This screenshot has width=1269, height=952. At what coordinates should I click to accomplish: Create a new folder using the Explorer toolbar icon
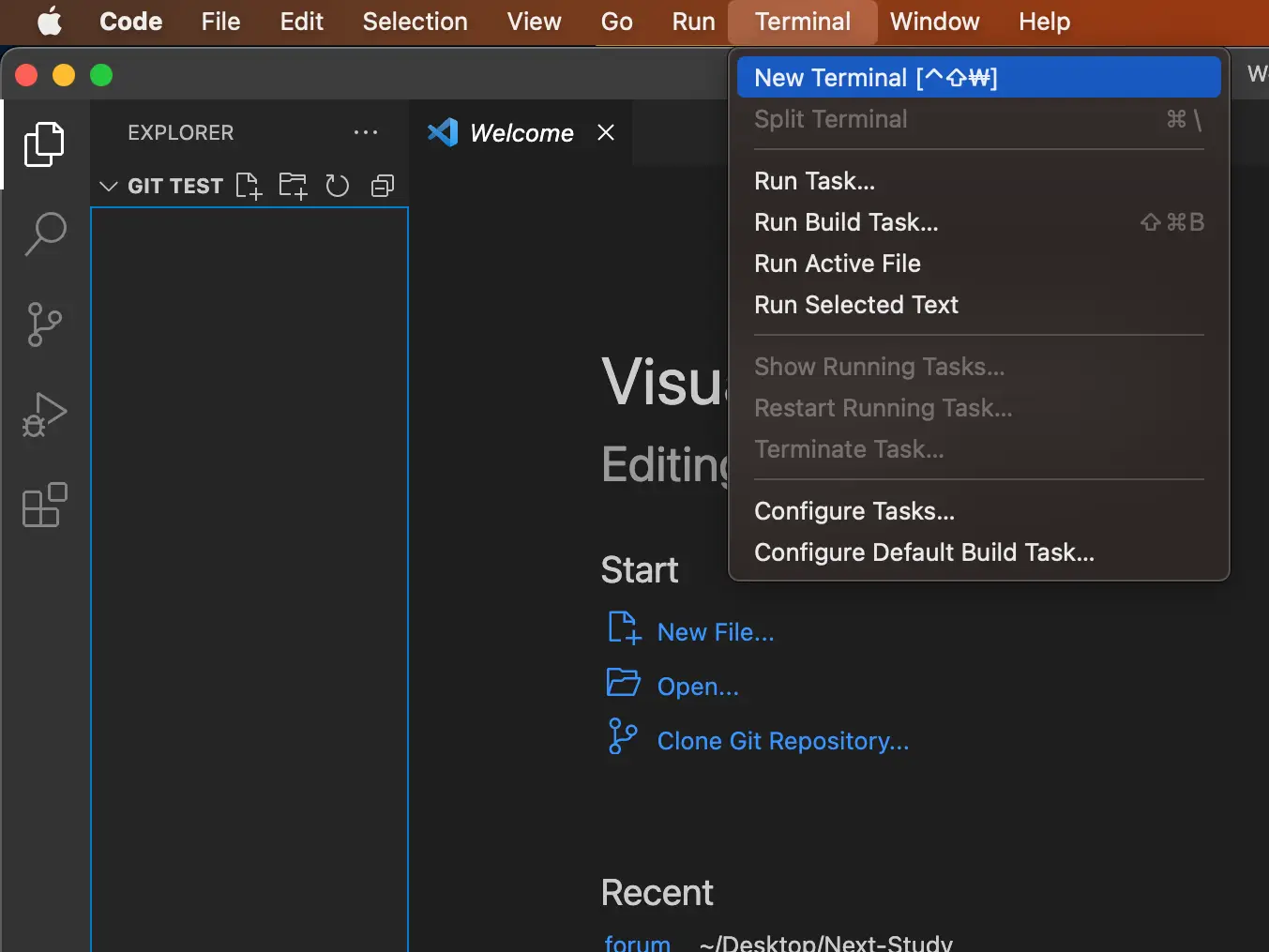pyautogui.click(x=293, y=186)
